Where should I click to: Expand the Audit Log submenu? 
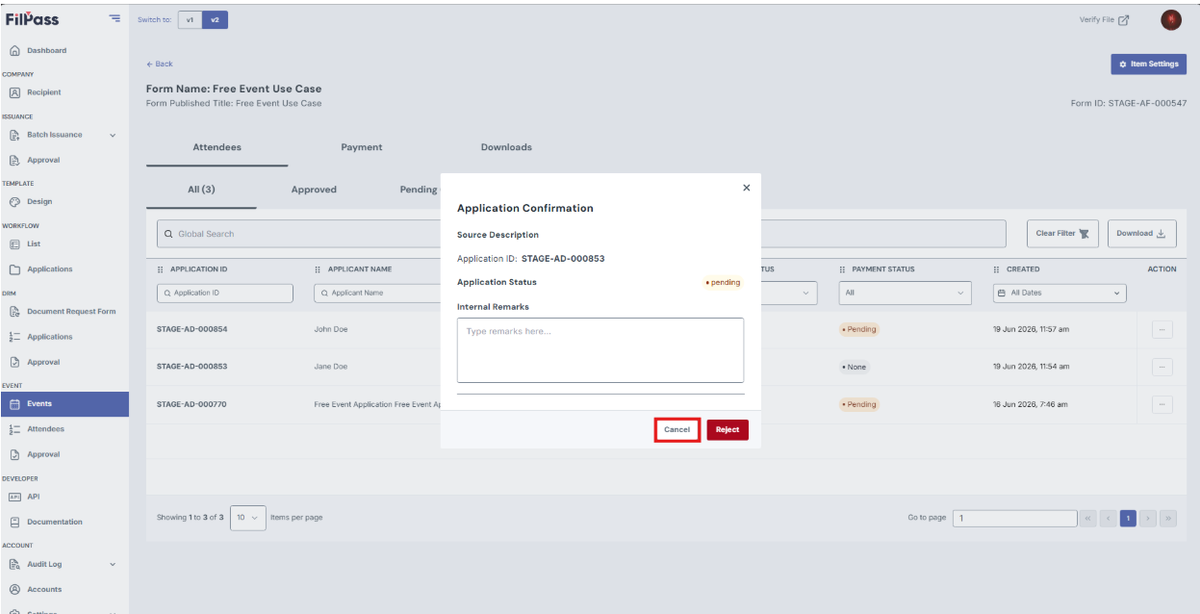coord(112,564)
